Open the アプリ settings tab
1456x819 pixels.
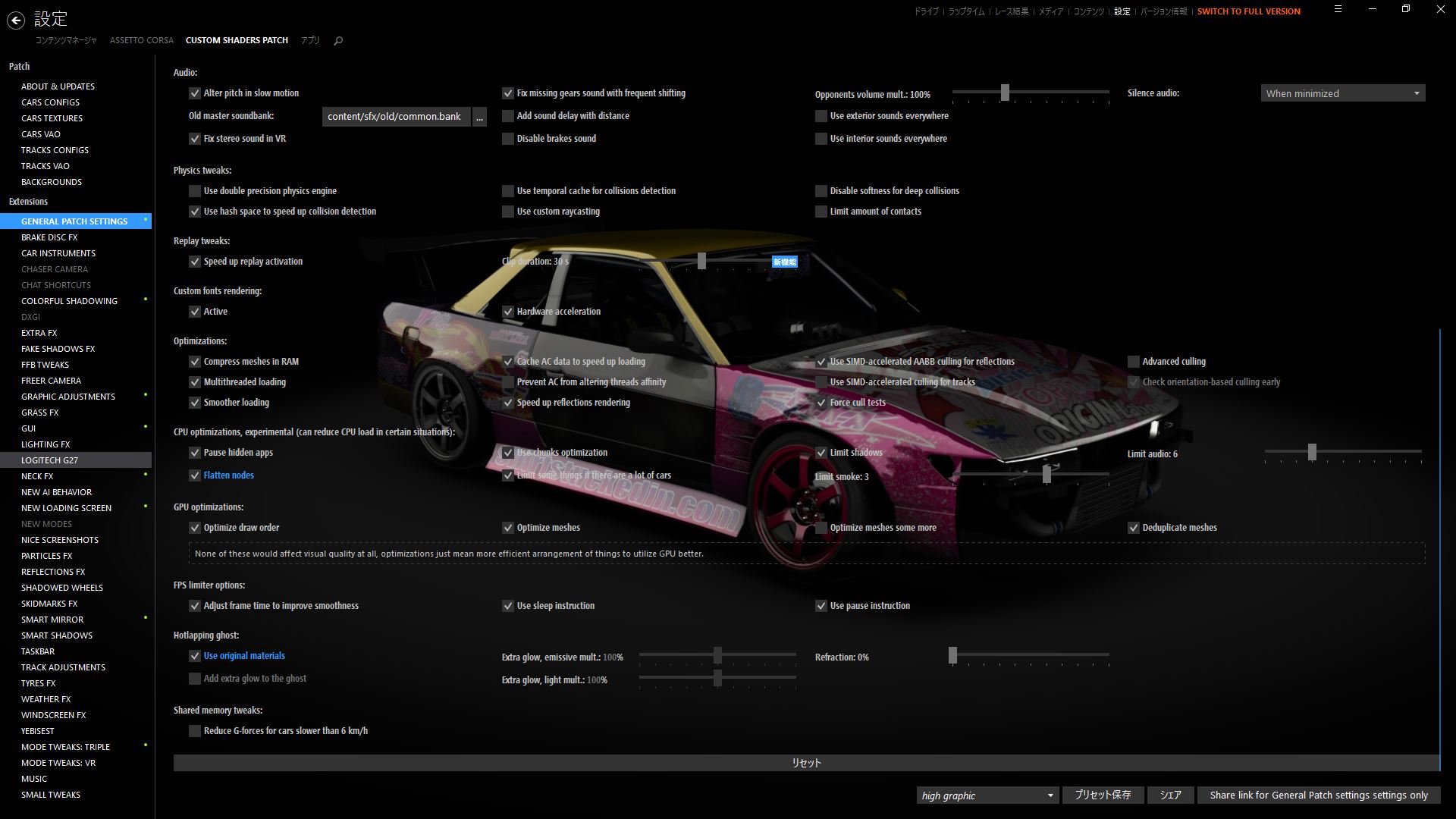(x=310, y=40)
